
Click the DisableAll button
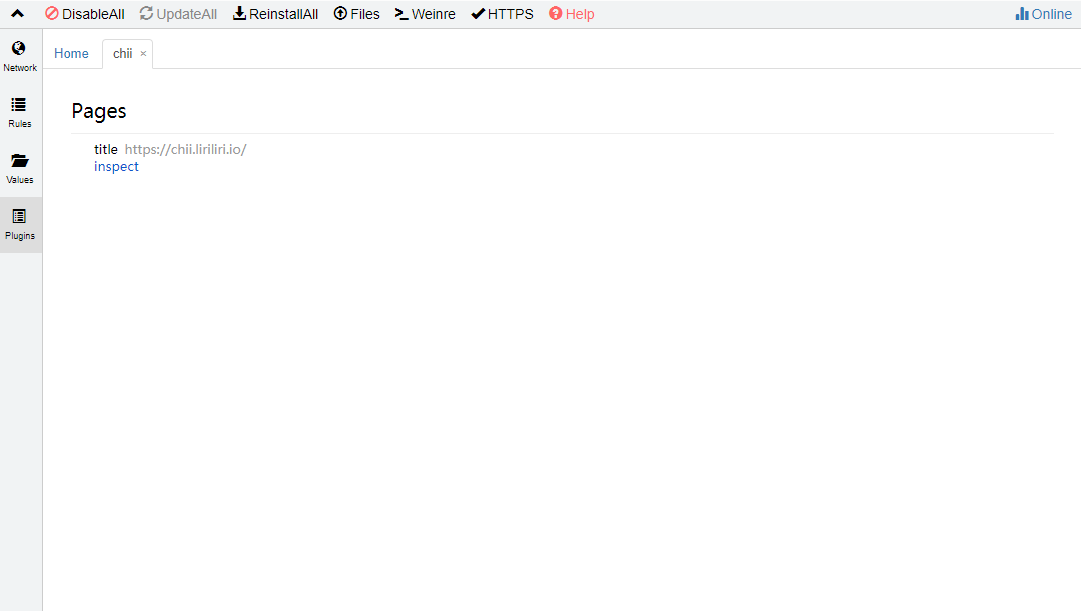click(85, 14)
